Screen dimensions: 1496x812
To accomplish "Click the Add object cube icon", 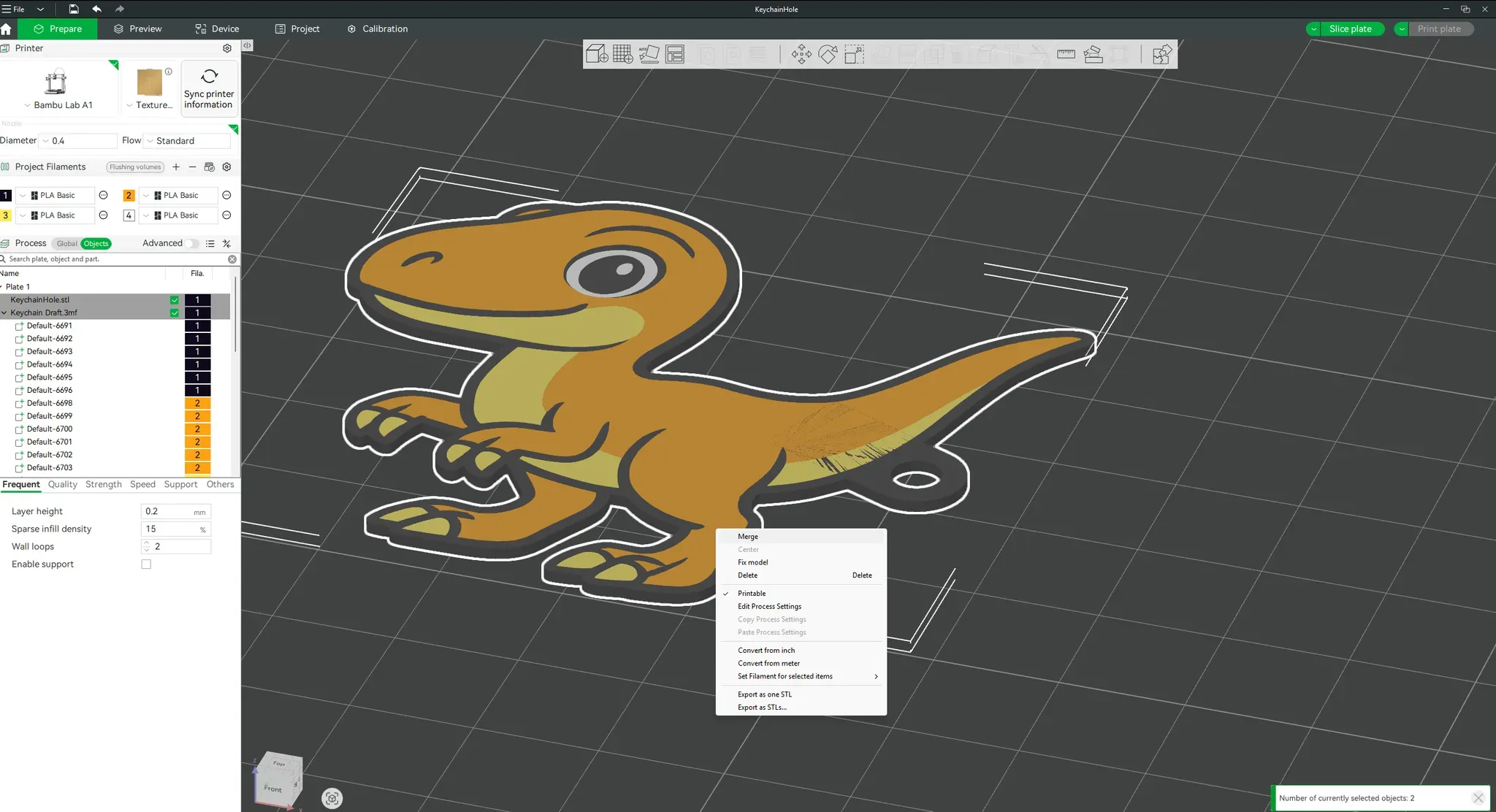I will pyautogui.click(x=596, y=54).
